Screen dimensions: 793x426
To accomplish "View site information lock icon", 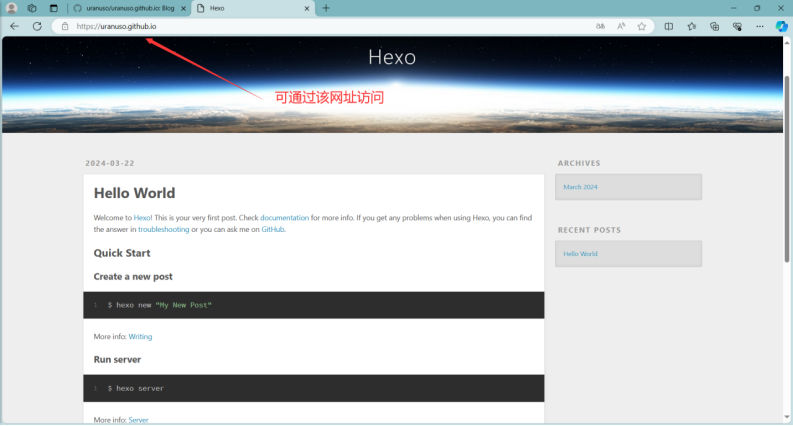I will click(x=65, y=26).
